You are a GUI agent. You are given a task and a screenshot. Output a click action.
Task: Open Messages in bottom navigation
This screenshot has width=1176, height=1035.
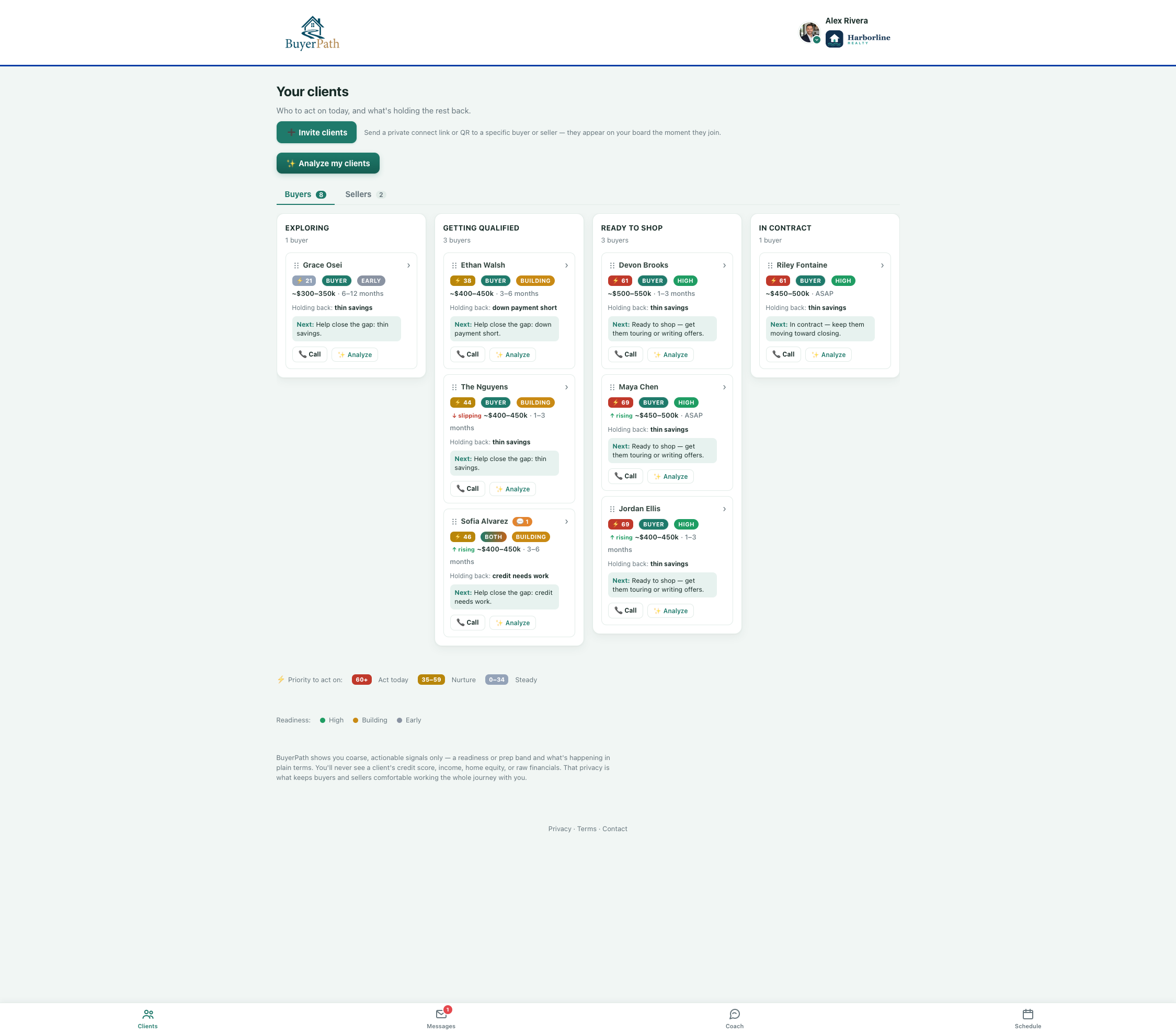[441, 1019]
